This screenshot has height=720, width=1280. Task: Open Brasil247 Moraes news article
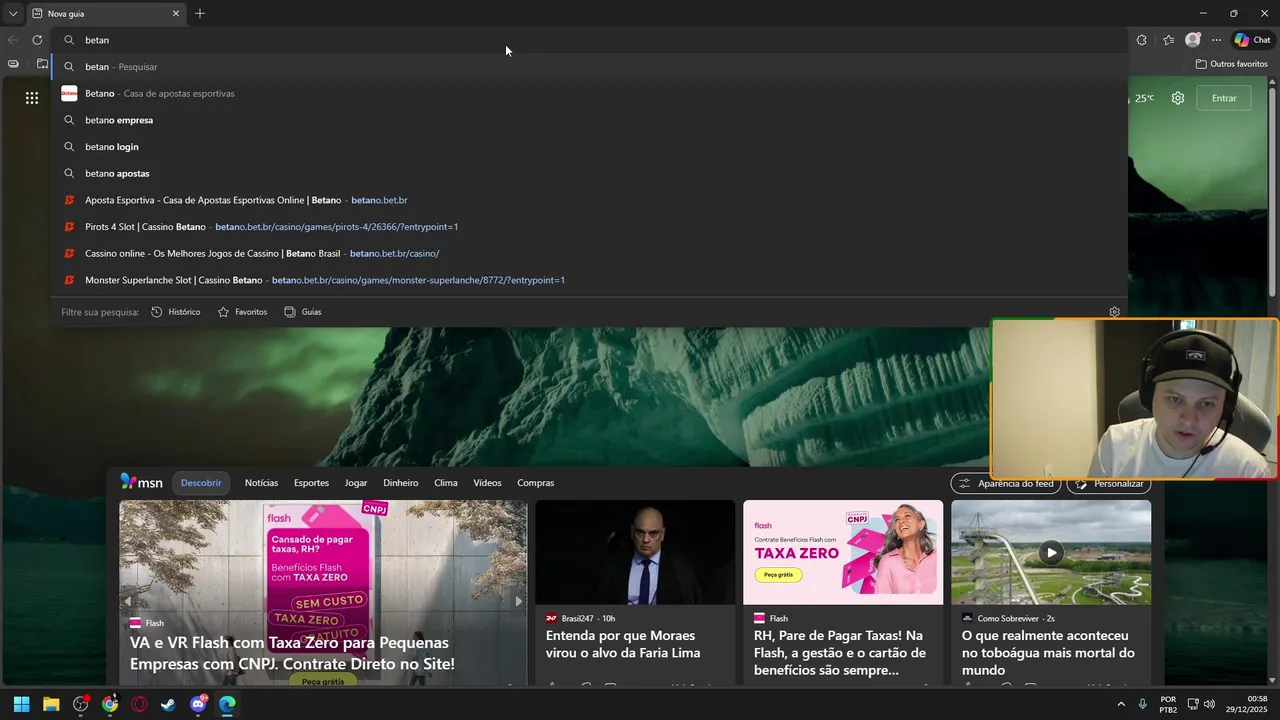coord(635,593)
